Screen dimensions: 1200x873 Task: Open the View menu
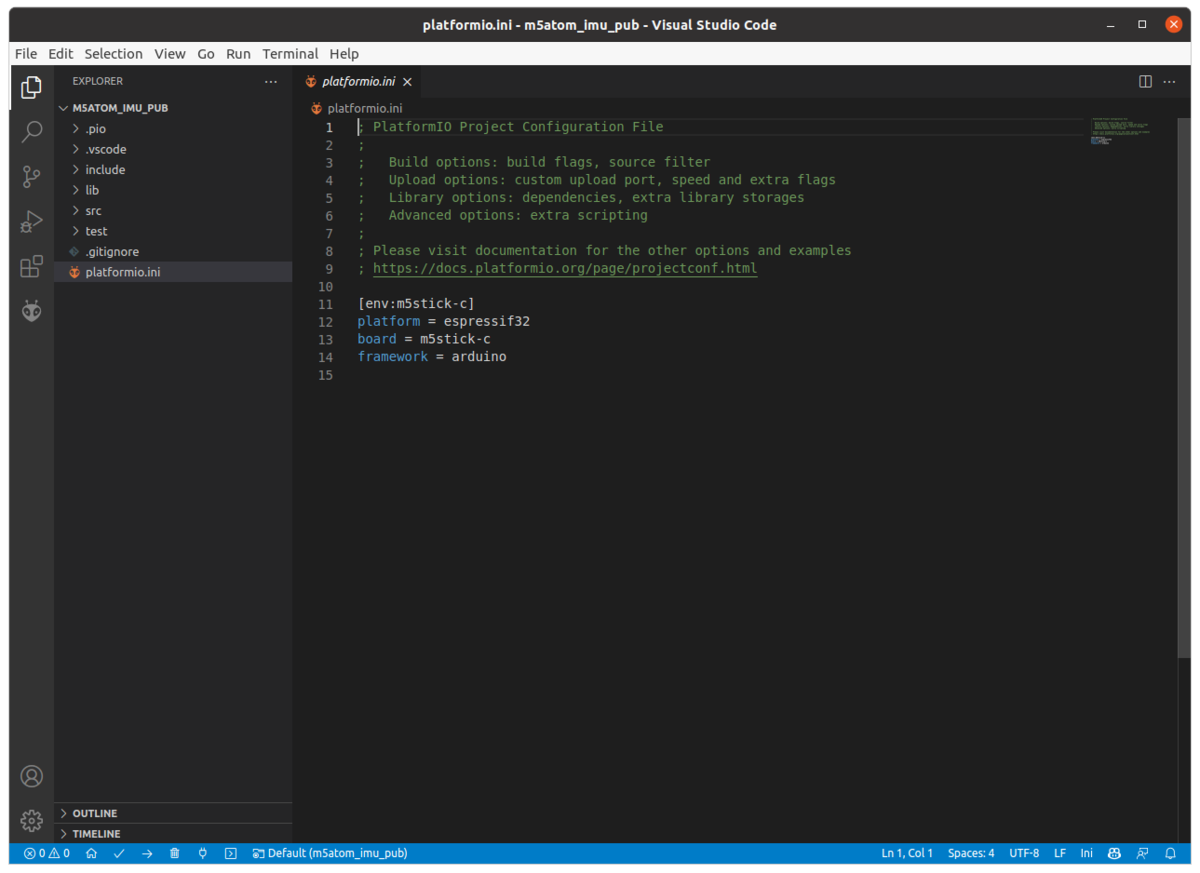[x=169, y=54]
